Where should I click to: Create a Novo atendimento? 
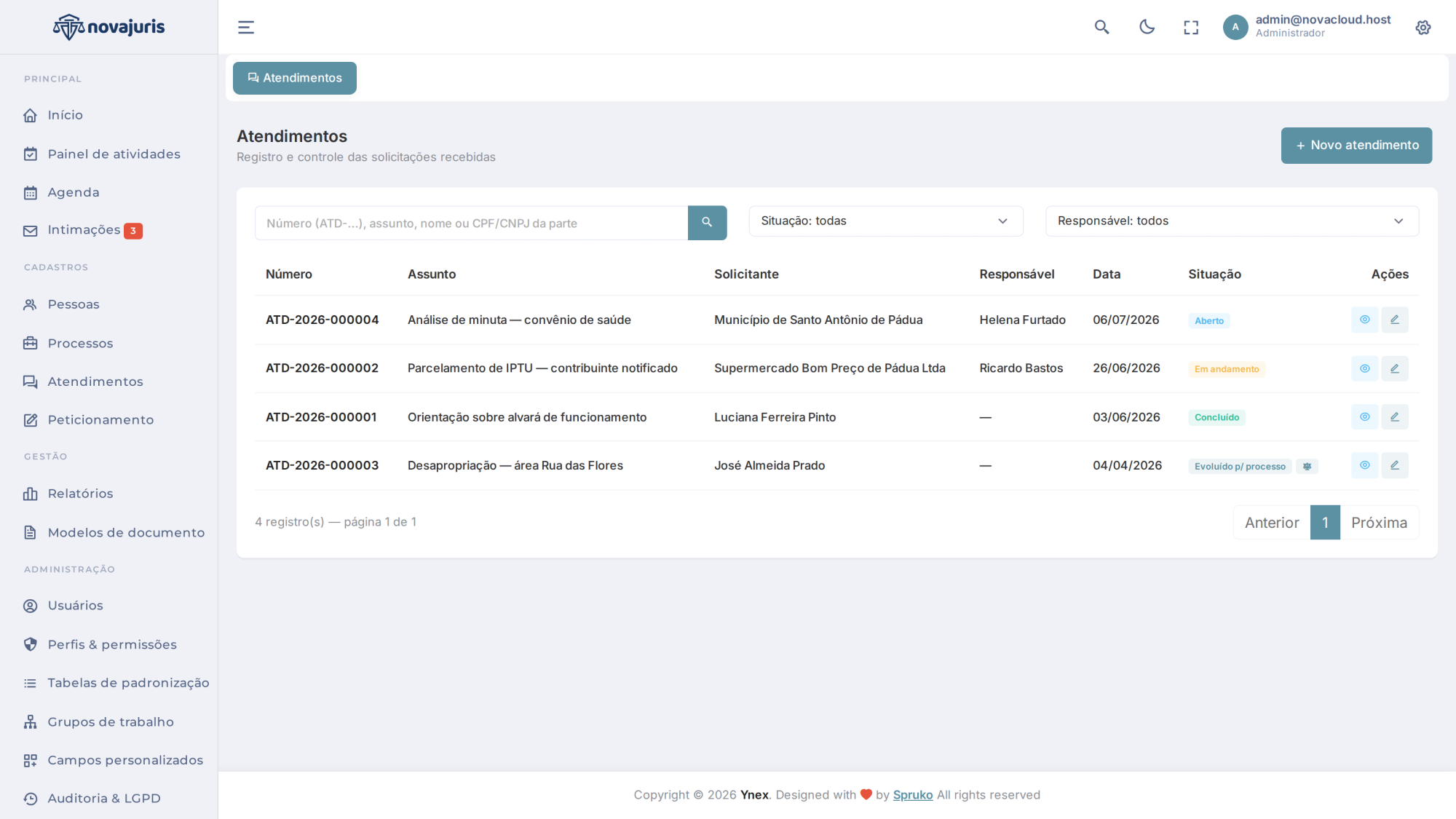[1356, 146]
